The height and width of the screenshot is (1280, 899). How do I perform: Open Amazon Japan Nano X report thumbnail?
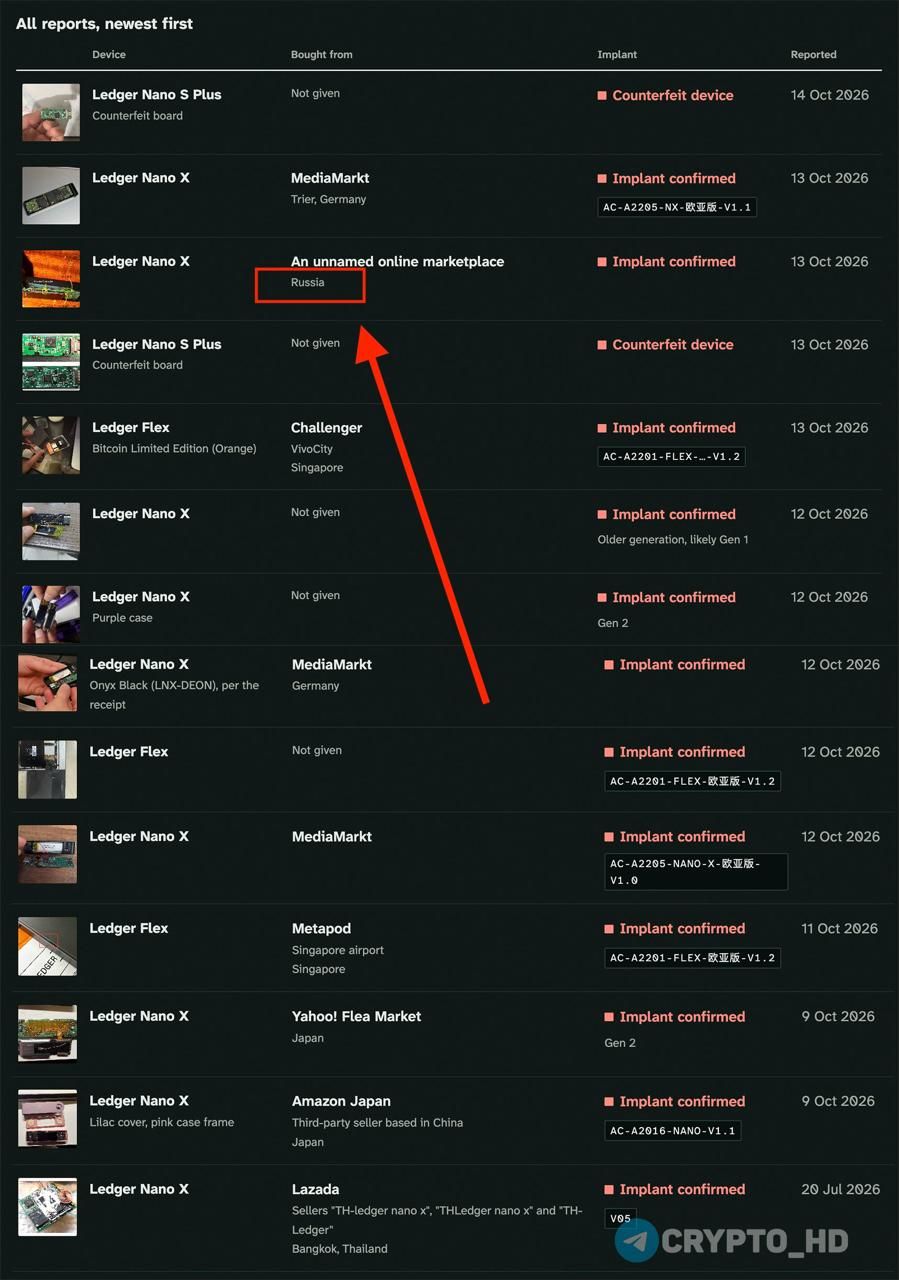coord(47,1119)
